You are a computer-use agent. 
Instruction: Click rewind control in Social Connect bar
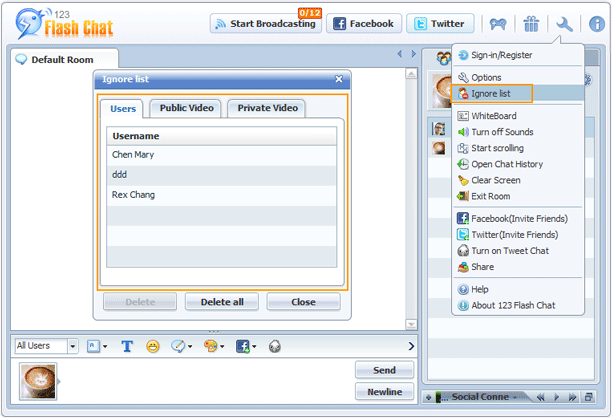pyautogui.click(x=541, y=397)
